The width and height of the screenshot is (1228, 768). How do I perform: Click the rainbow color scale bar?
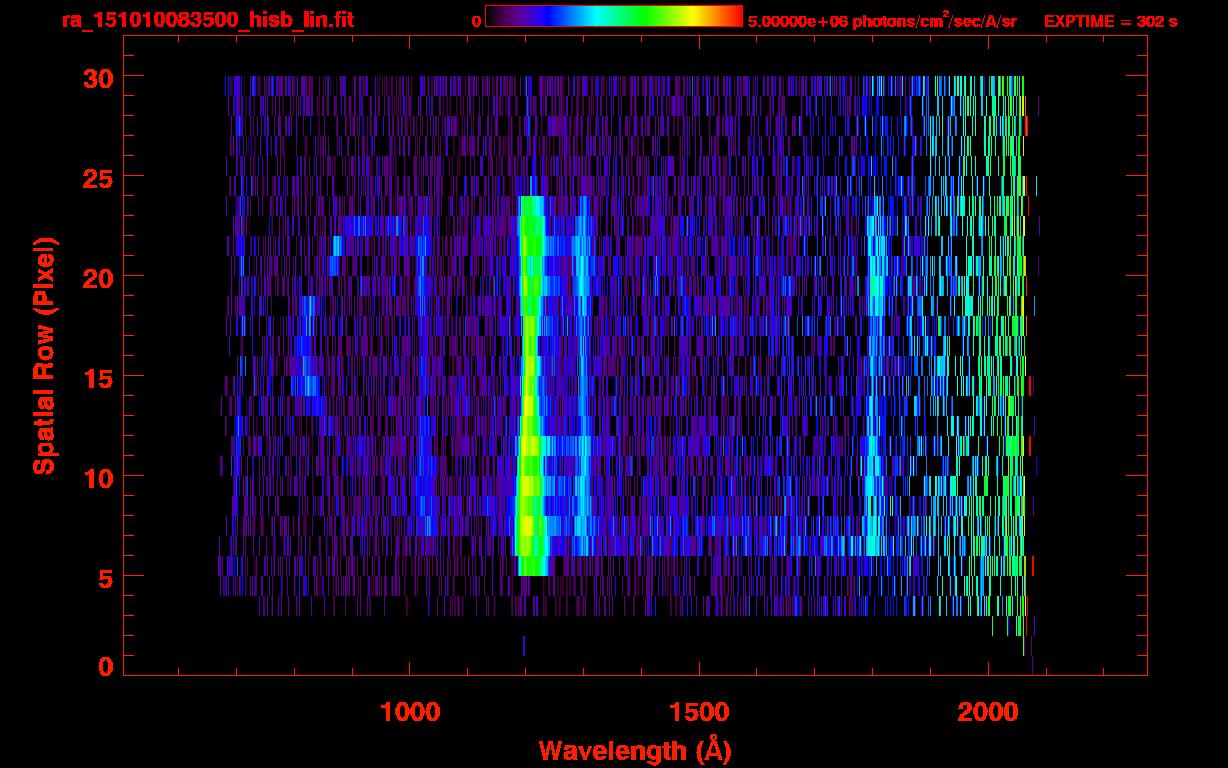tap(613, 17)
